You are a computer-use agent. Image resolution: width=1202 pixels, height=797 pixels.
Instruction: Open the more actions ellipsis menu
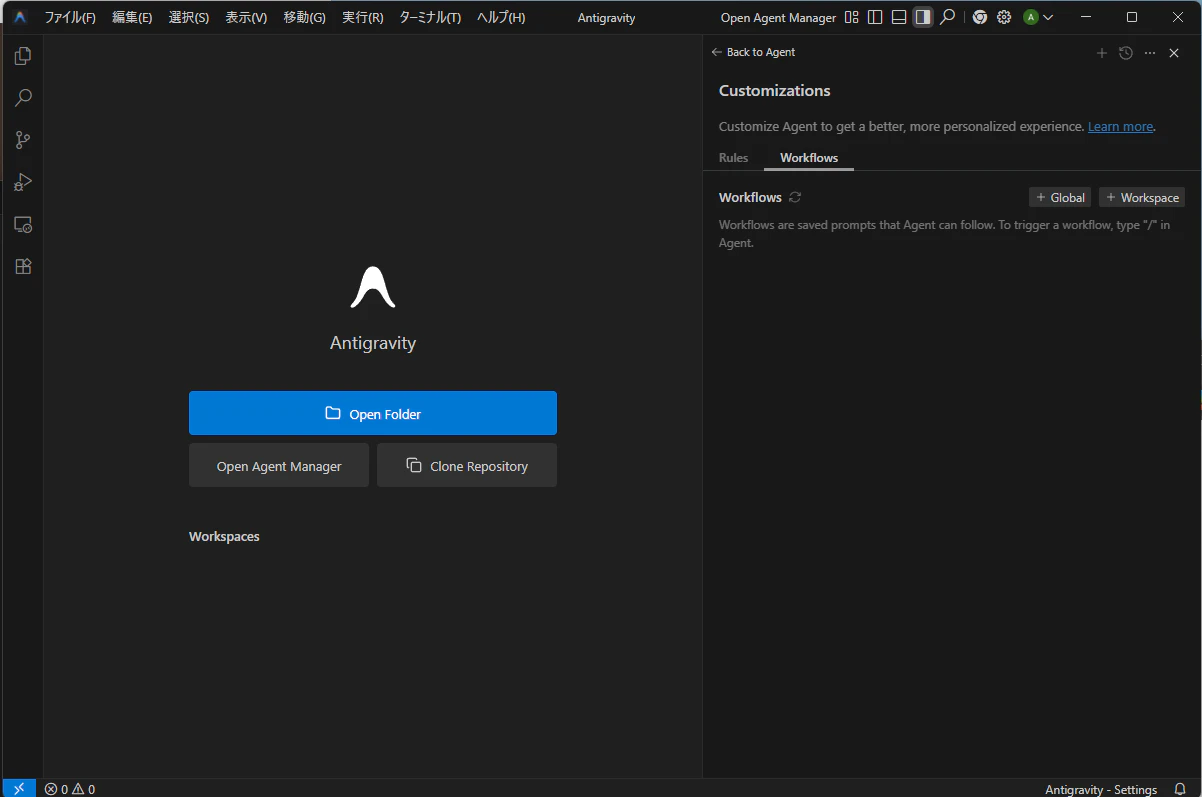[1150, 53]
